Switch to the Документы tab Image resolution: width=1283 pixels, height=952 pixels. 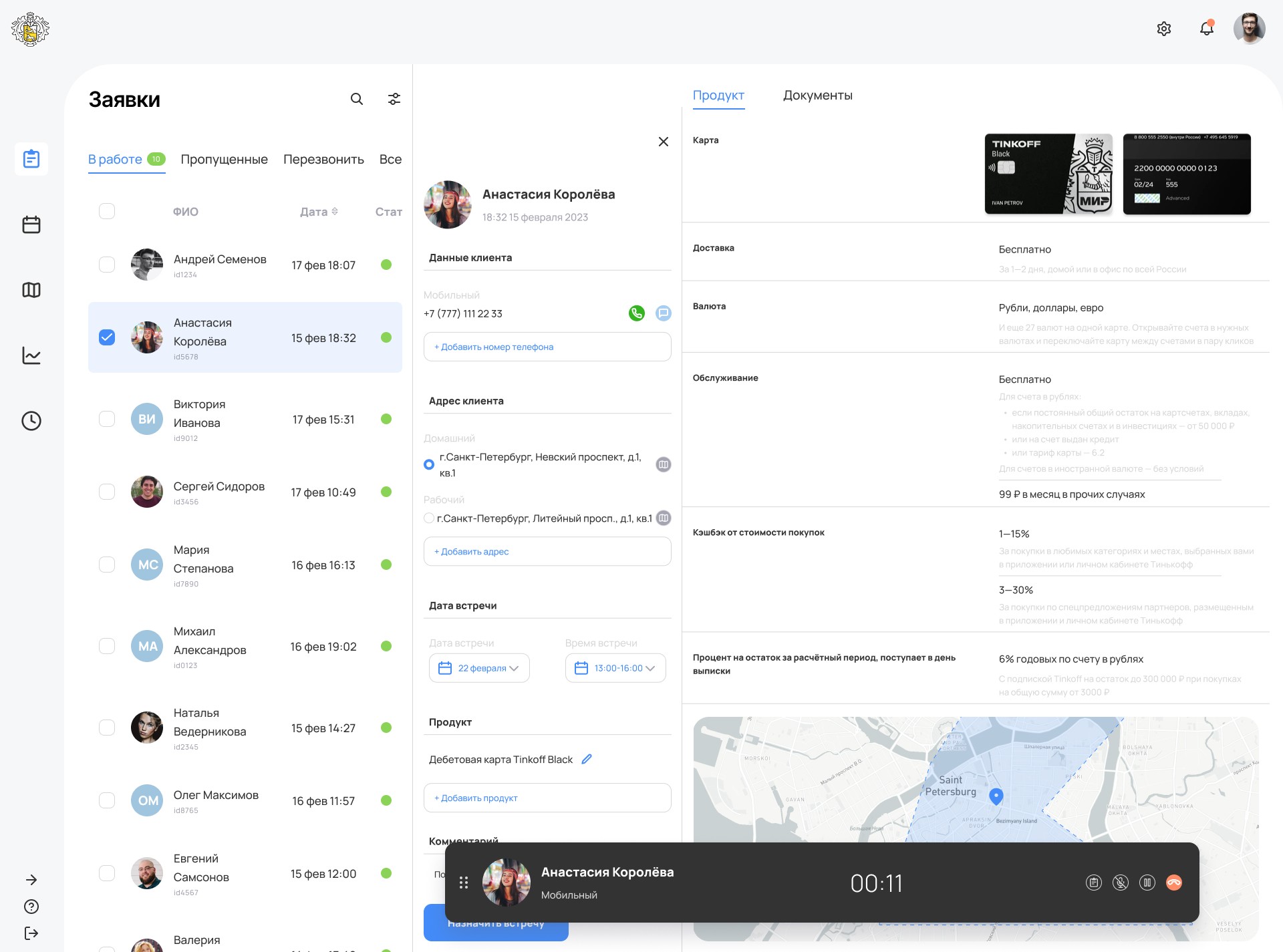817,96
